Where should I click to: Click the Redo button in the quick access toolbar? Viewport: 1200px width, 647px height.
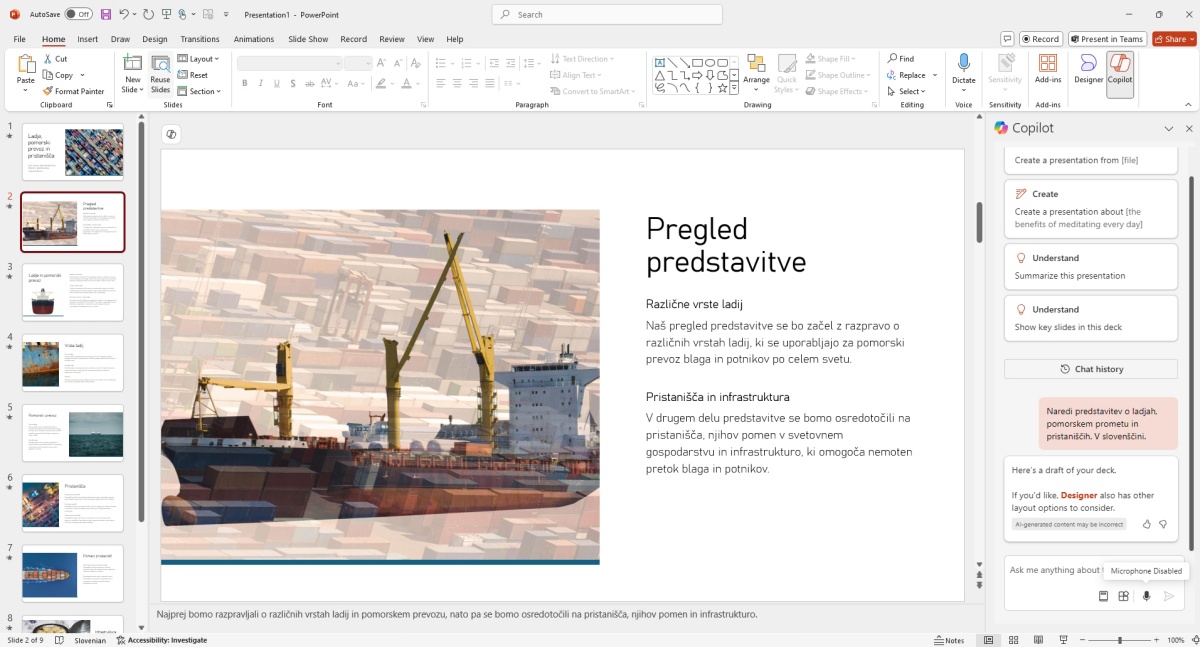(148, 14)
